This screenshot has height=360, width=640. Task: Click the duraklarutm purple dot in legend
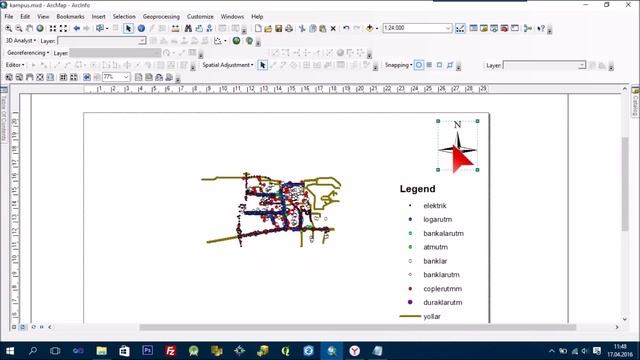(x=410, y=302)
